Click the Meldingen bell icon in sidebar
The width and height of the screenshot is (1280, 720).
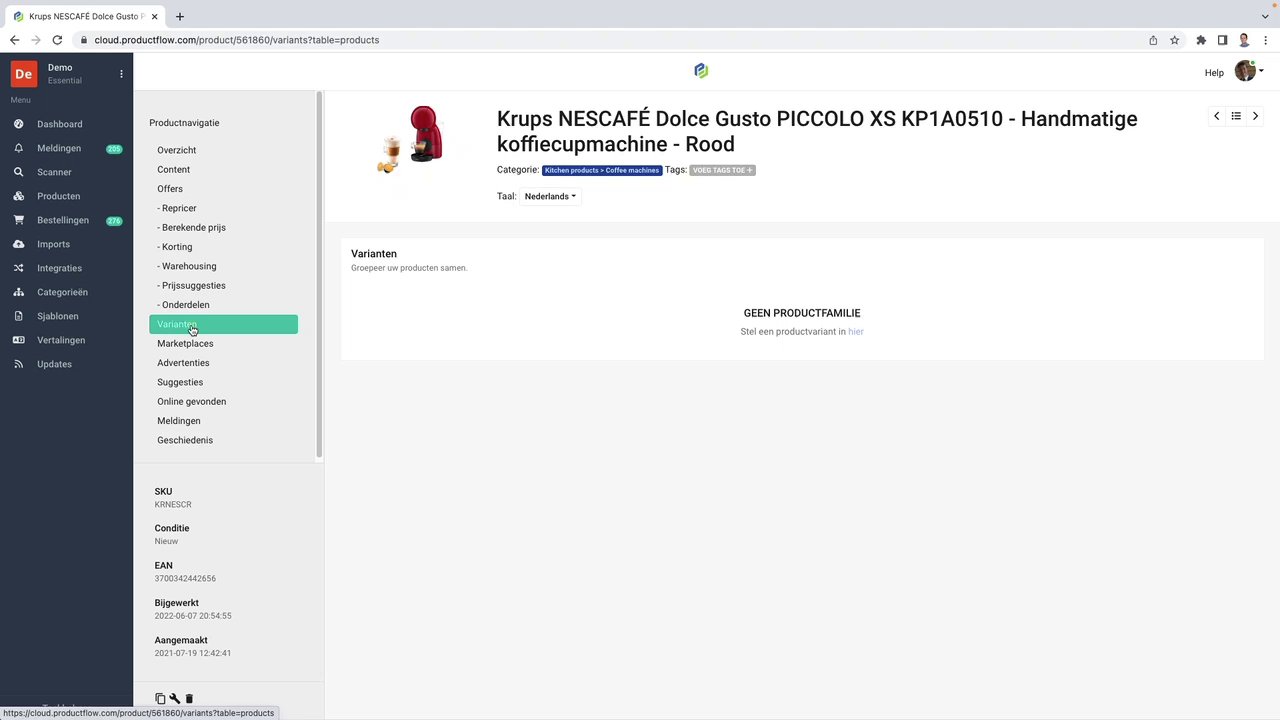point(18,148)
